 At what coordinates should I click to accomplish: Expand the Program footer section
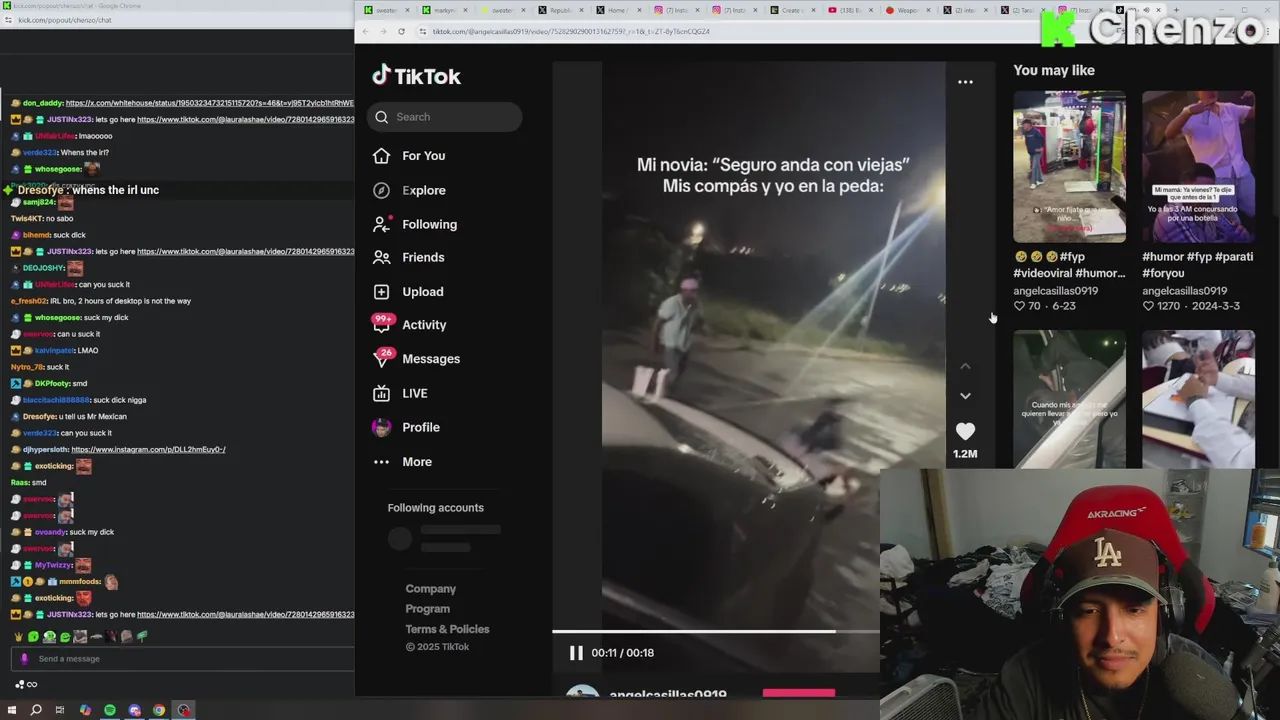[427, 609]
